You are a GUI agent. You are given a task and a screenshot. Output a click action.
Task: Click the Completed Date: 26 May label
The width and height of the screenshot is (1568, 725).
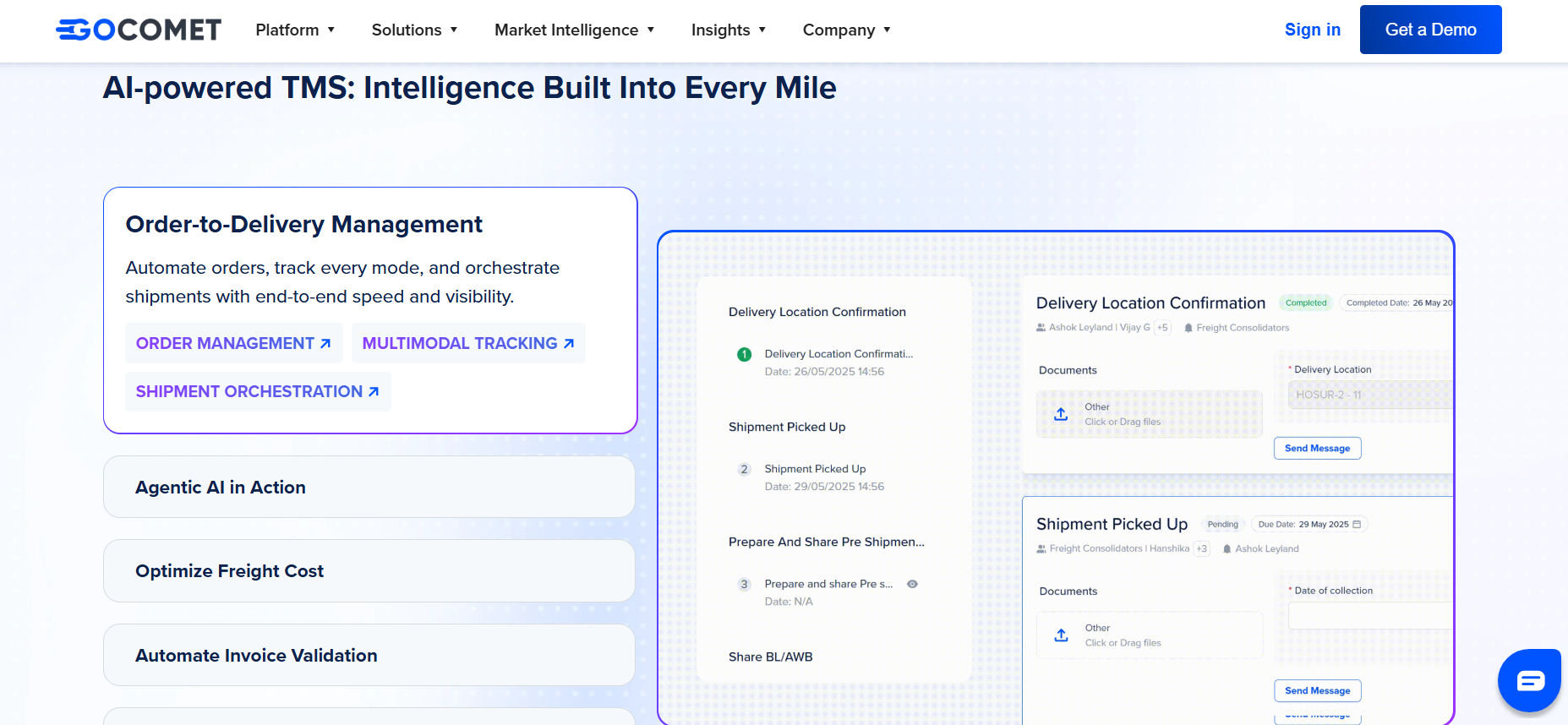click(1398, 303)
